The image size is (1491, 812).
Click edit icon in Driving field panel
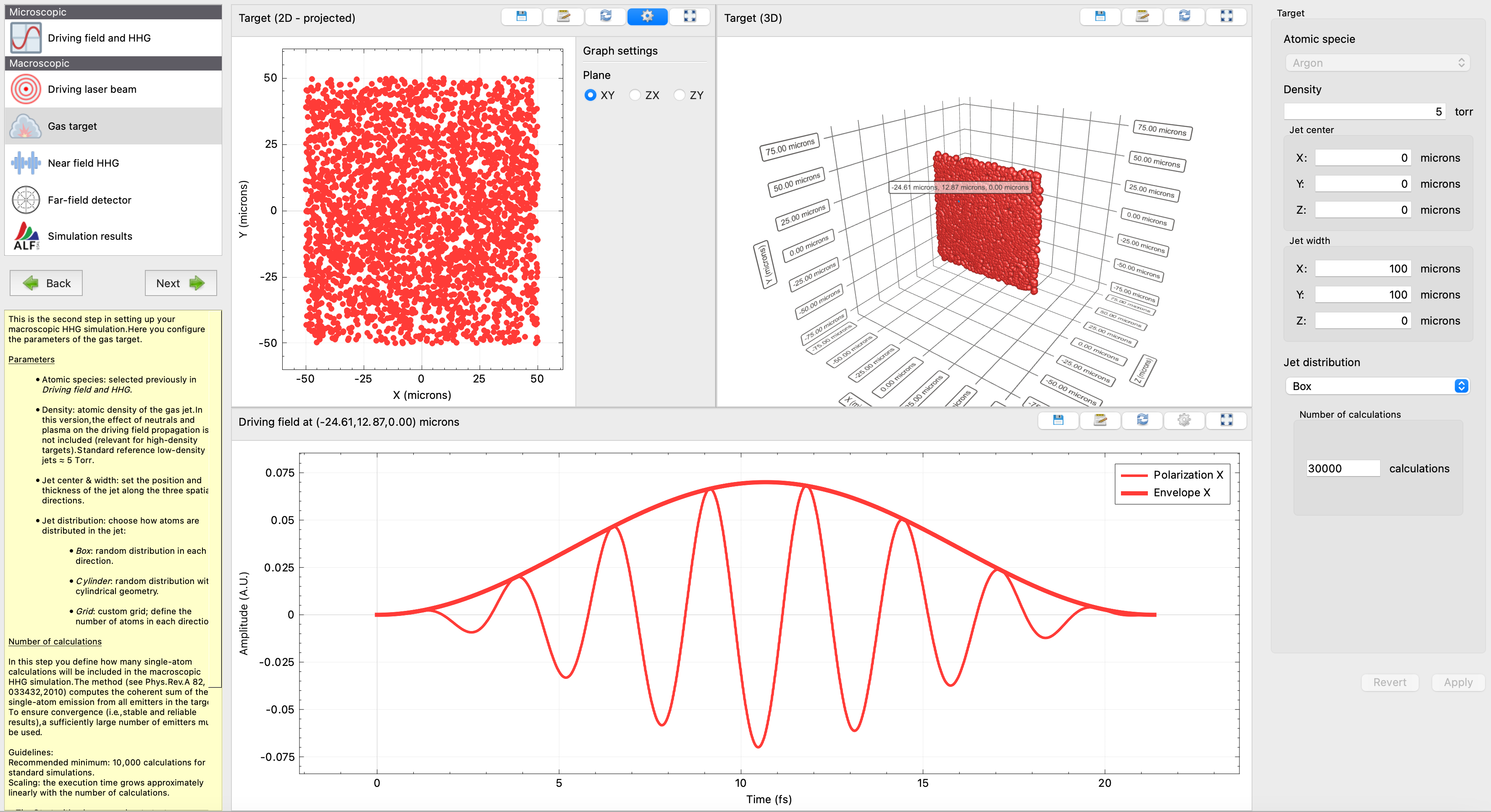point(1100,421)
